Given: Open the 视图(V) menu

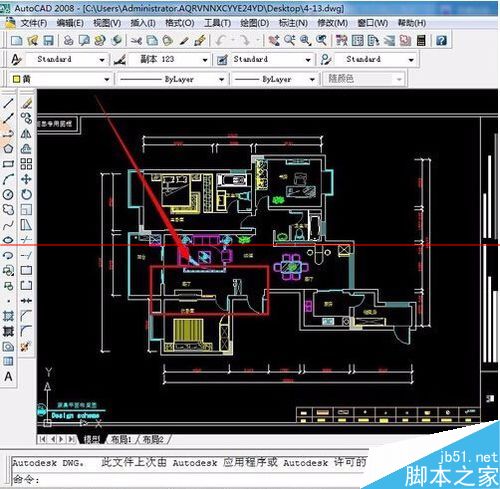Looking at the screenshot, I should (107, 23).
